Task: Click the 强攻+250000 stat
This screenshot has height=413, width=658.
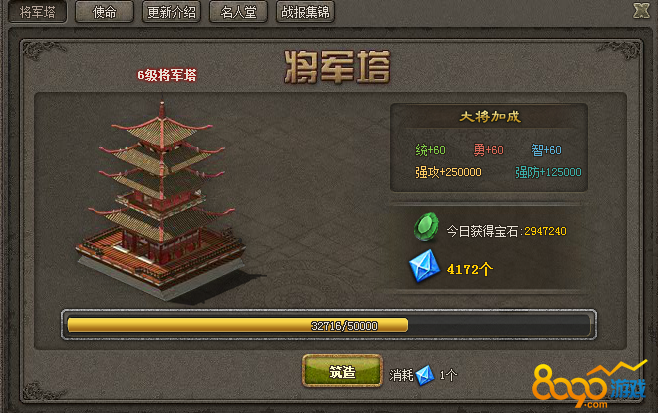Action: pyautogui.click(x=448, y=172)
